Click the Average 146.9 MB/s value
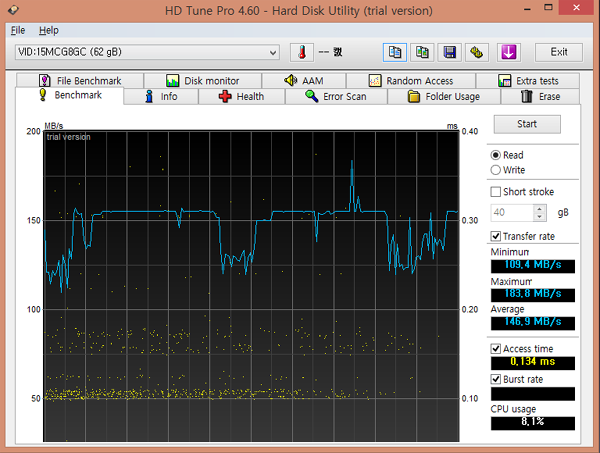This screenshot has height=453, width=600. click(x=533, y=323)
